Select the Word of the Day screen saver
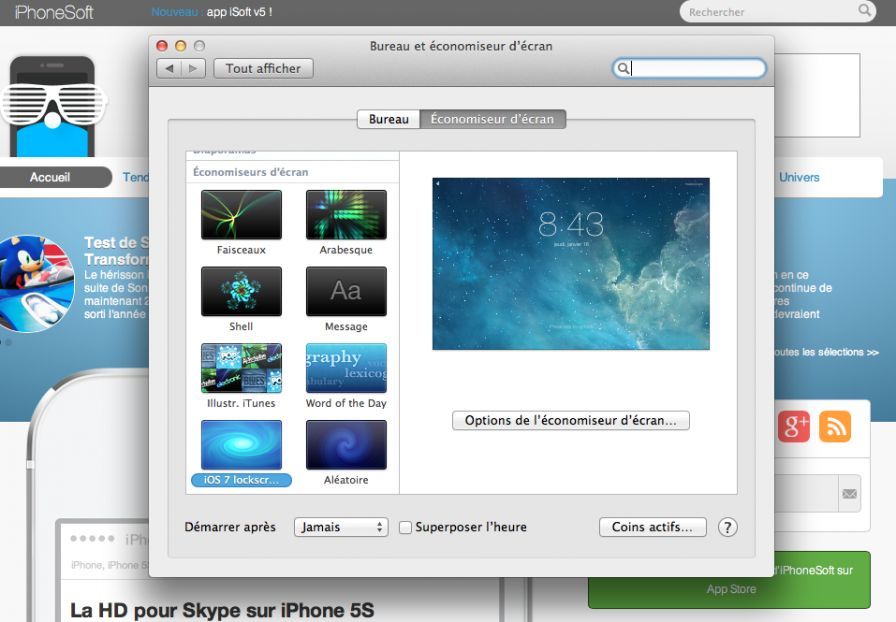896x622 pixels. click(346, 368)
